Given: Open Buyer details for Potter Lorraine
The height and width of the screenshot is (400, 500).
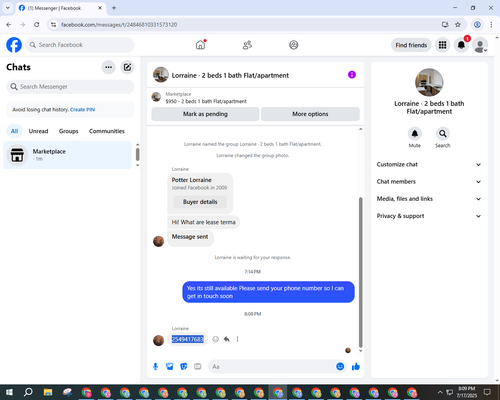Looking at the screenshot, I should [x=200, y=202].
